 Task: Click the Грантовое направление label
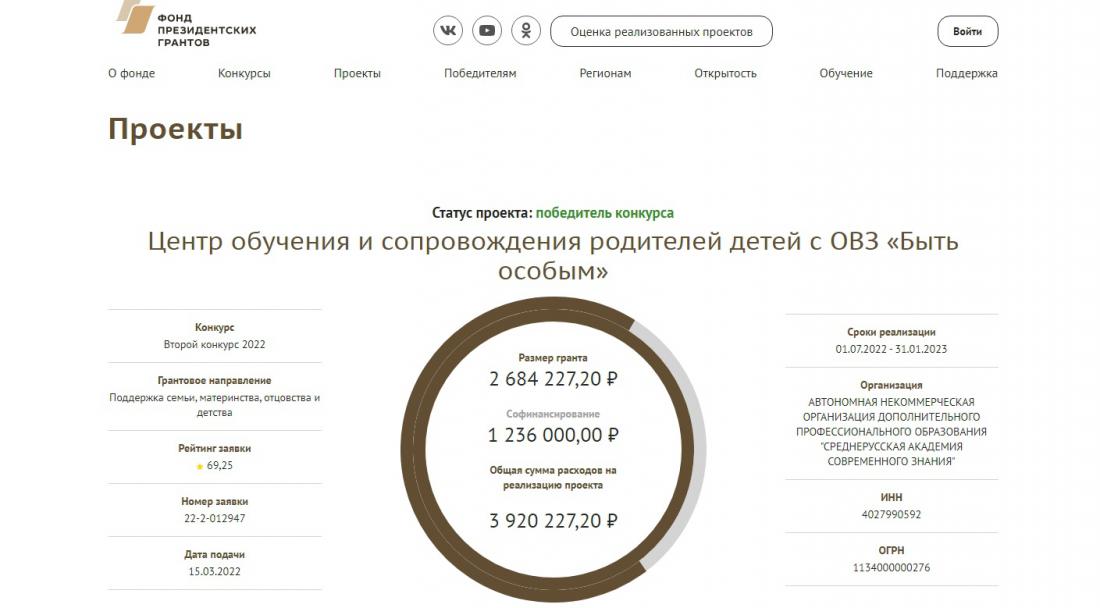215,380
